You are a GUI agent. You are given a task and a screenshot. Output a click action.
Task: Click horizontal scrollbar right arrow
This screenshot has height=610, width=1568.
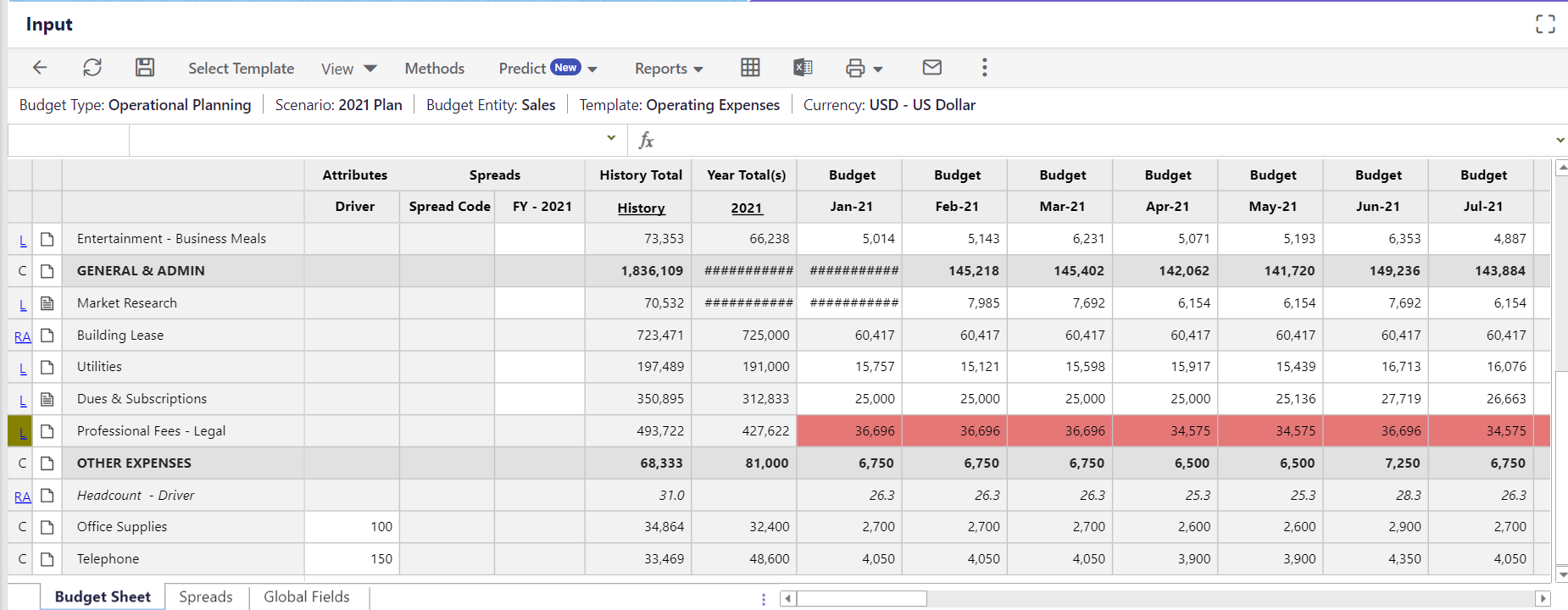click(x=1543, y=599)
